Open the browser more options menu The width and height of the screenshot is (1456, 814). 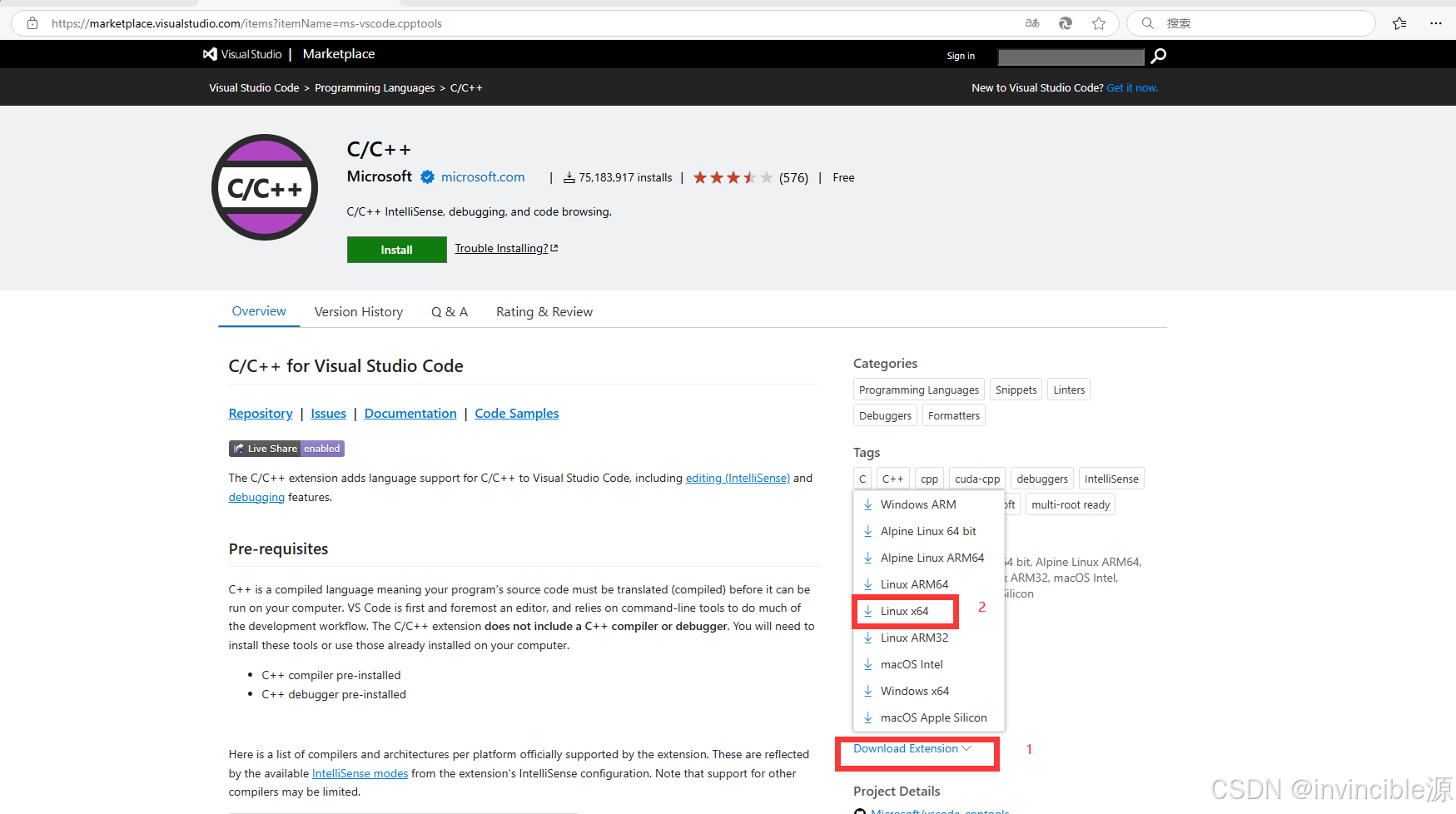(x=1436, y=23)
